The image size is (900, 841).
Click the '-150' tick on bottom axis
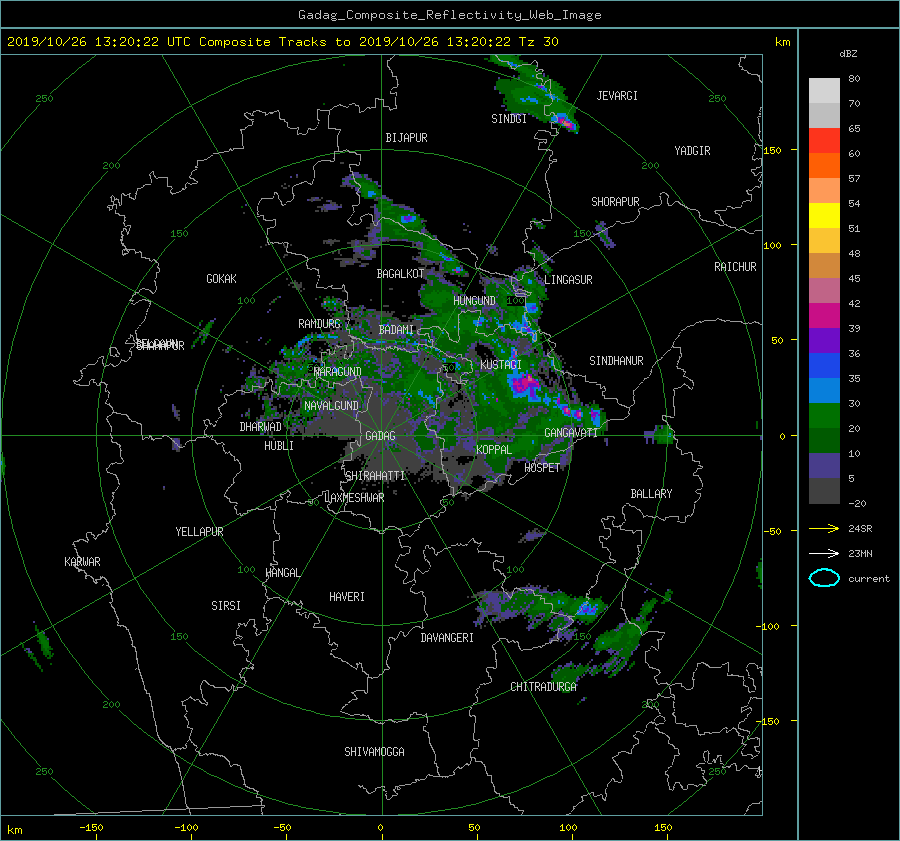click(x=91, y=828)
